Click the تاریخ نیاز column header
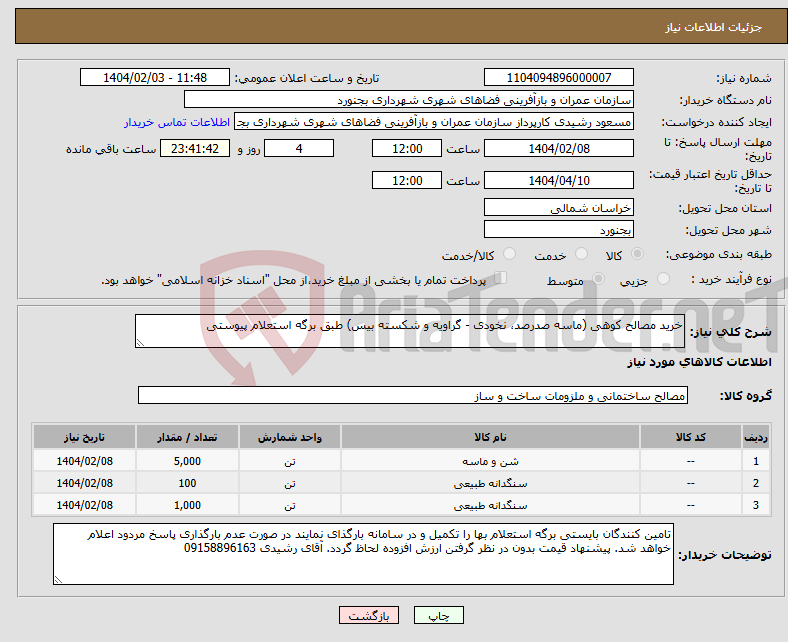The width and height of the screenshot is (788, 642). pyautogui.click(x=84, y=437)
